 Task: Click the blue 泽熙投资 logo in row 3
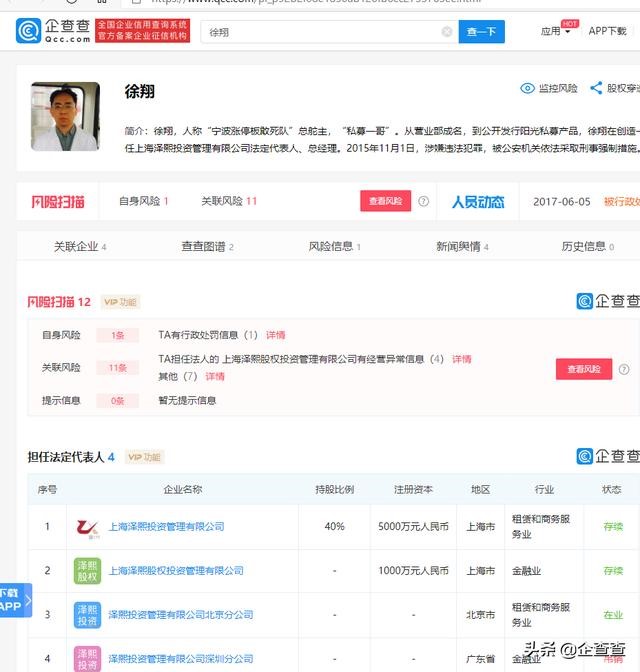pyautogui.click(x=87, y=615)
